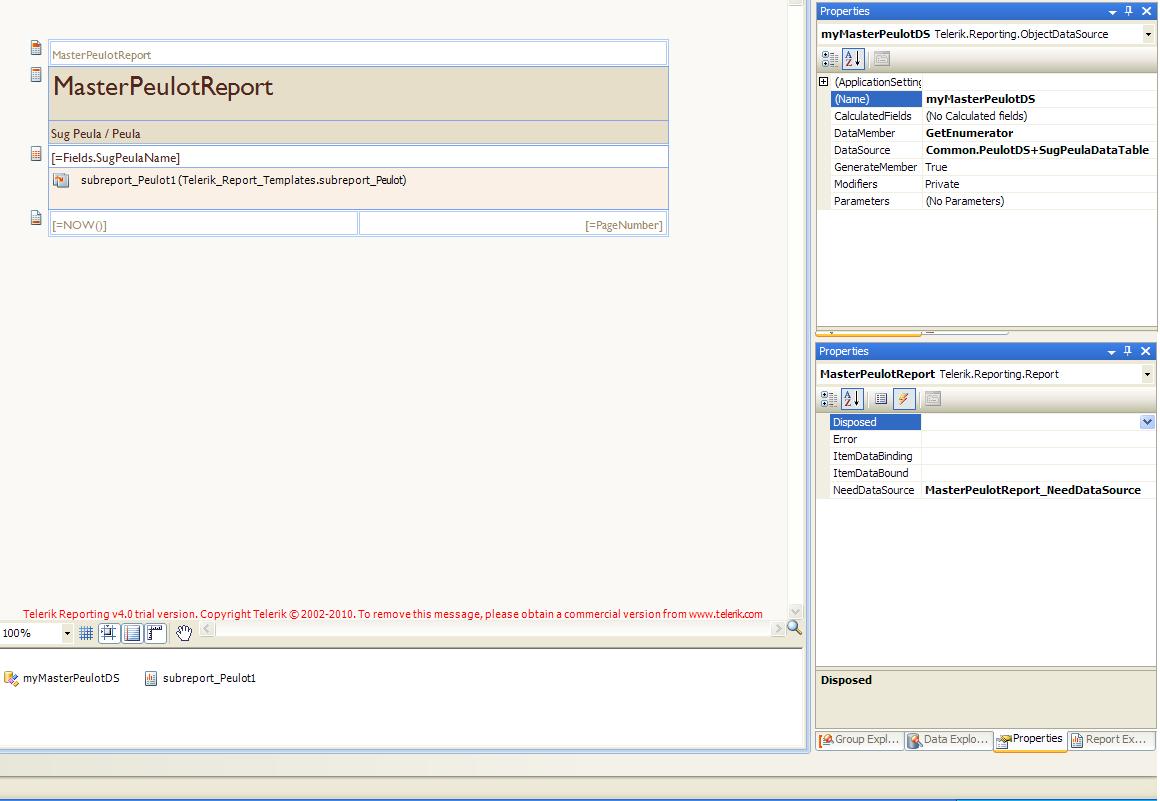Expand the (ApplicationSettings) property node
The height and width of the screenshot is (801, 1160).
point(823,82)
